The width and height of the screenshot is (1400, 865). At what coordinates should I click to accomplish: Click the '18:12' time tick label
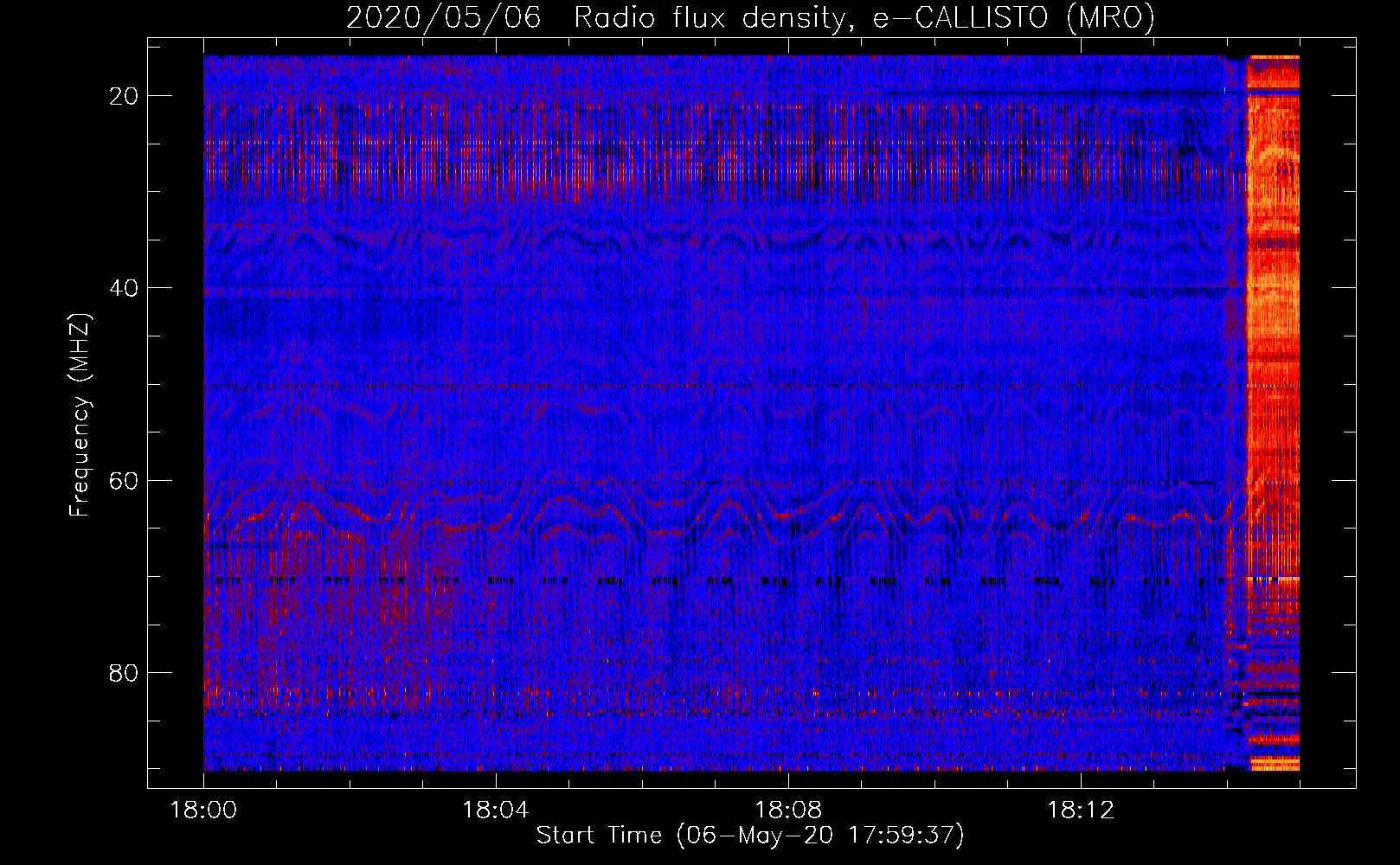pos(1081,811)
